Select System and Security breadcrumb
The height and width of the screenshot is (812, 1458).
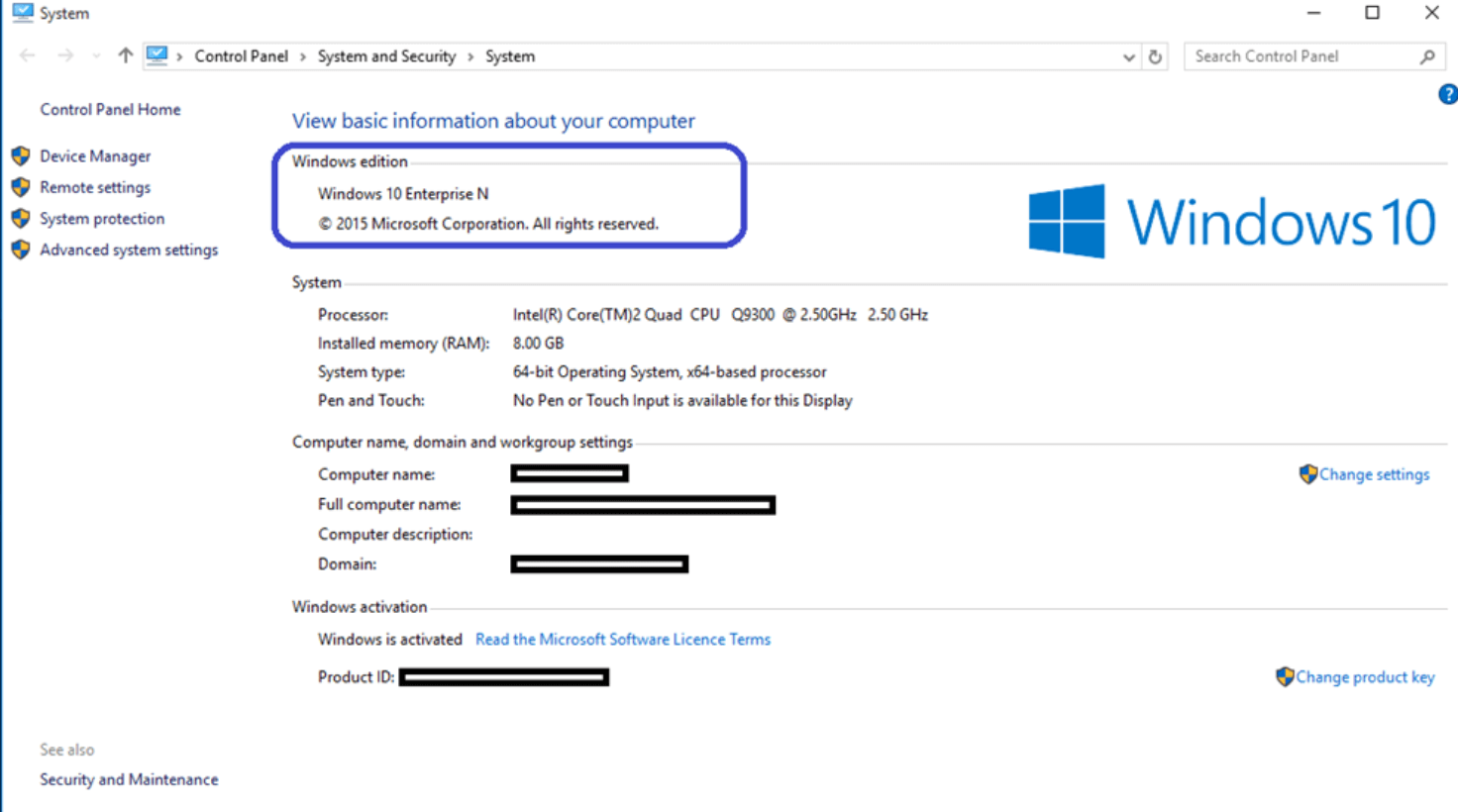pos(386,56)
